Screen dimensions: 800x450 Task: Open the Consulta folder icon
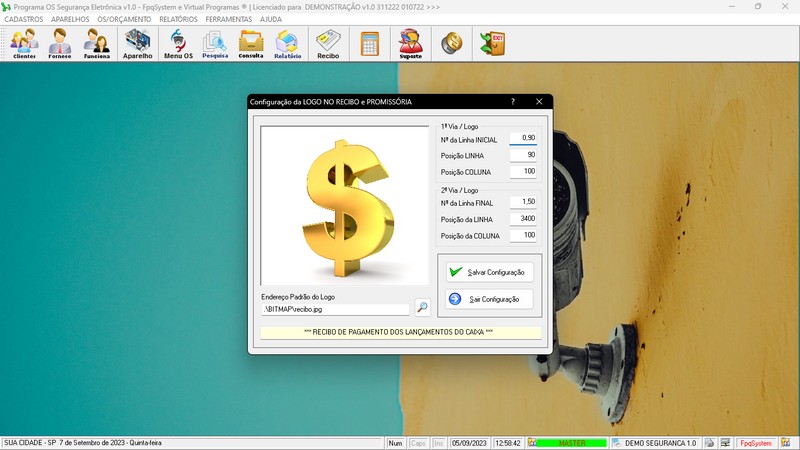tap(251, 44)
